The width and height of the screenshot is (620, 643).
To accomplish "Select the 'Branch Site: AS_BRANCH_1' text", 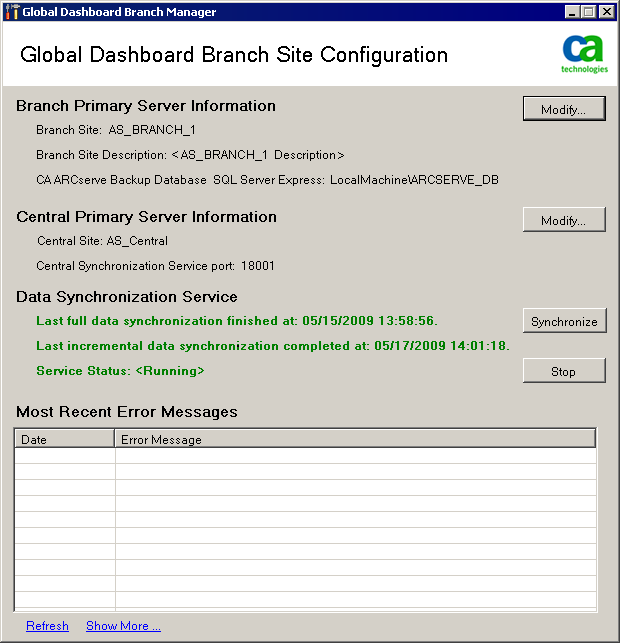I will click(116, 130).
